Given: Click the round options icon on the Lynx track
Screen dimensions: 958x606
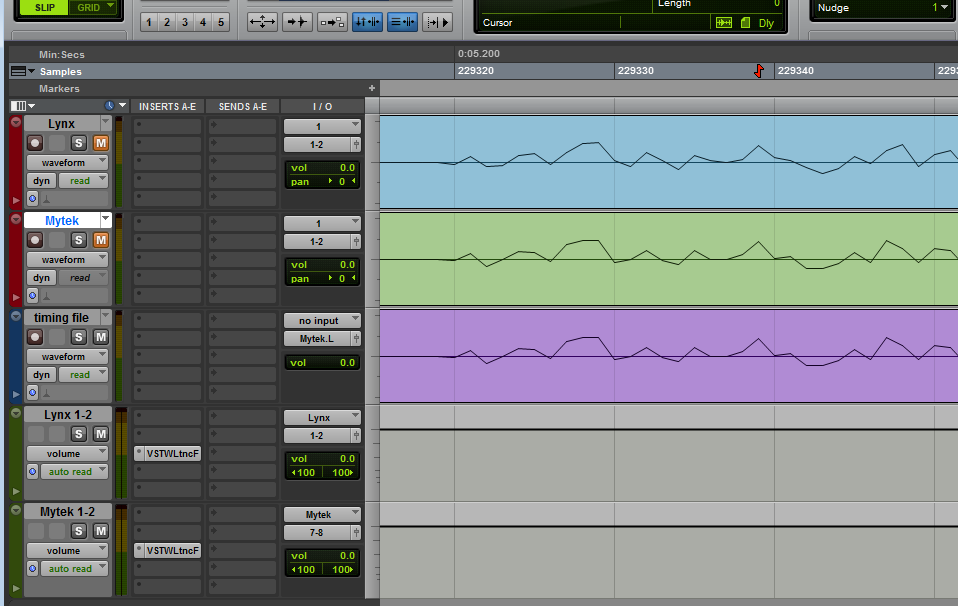Looking at the screenshot, I should click(16, 122).
